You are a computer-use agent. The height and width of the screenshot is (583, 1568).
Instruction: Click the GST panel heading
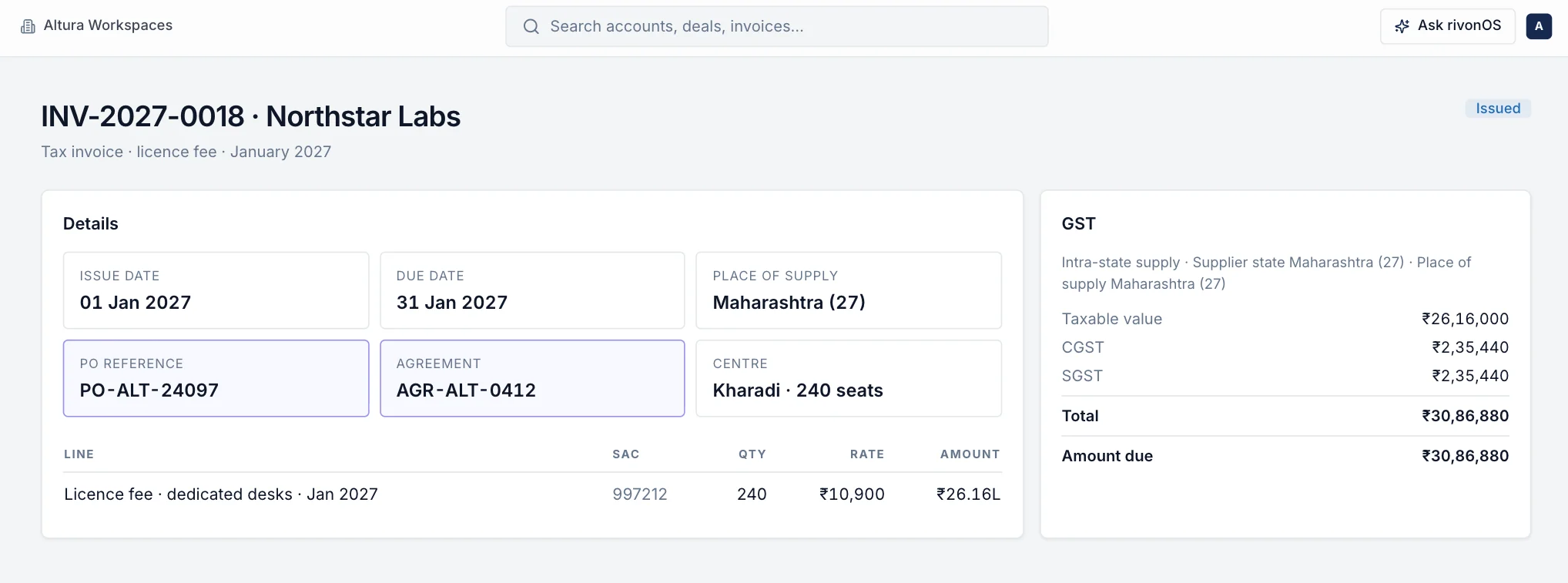point(1078,224)
